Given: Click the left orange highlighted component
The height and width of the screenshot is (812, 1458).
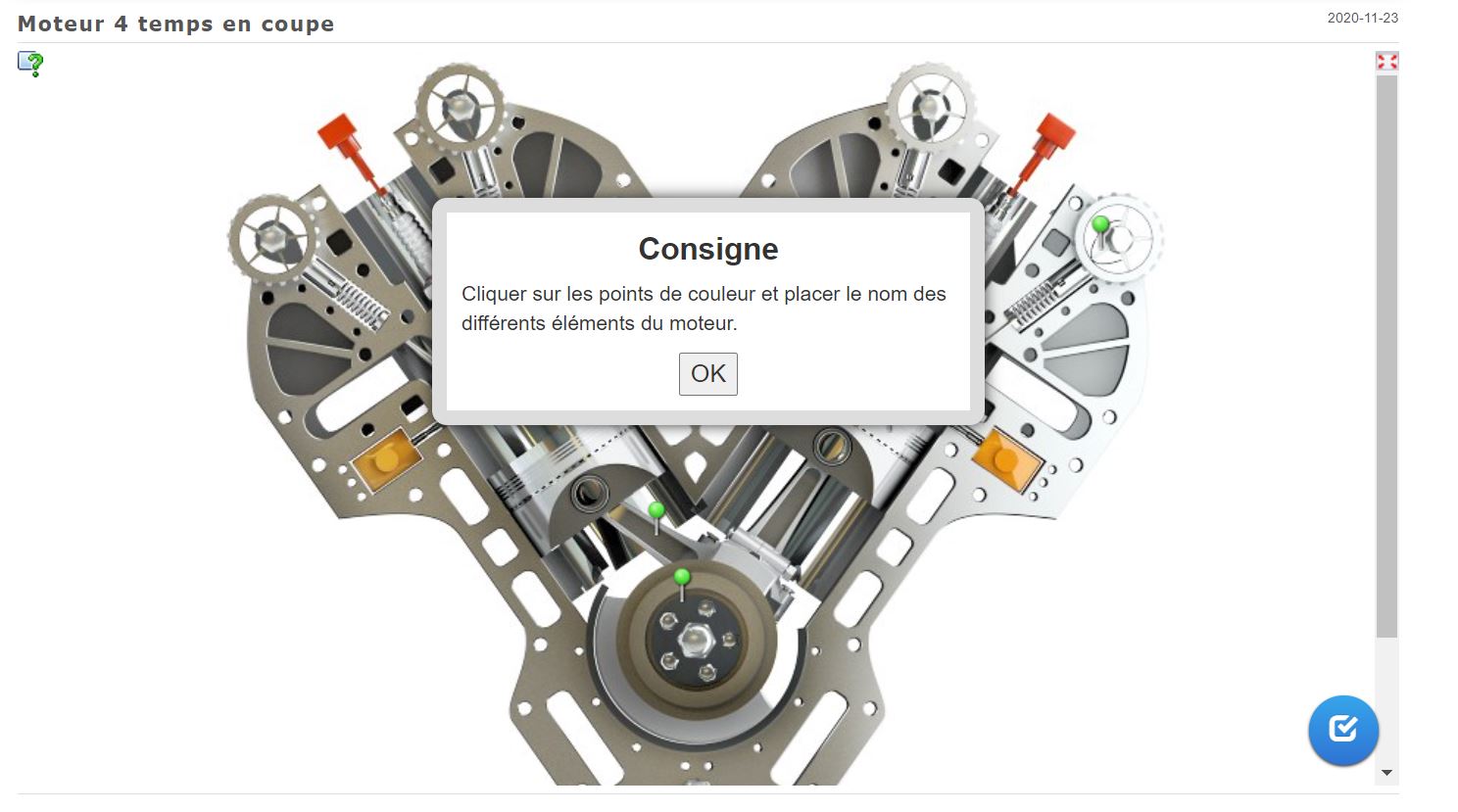Looking at the screenshot, I should click(385, 458).
